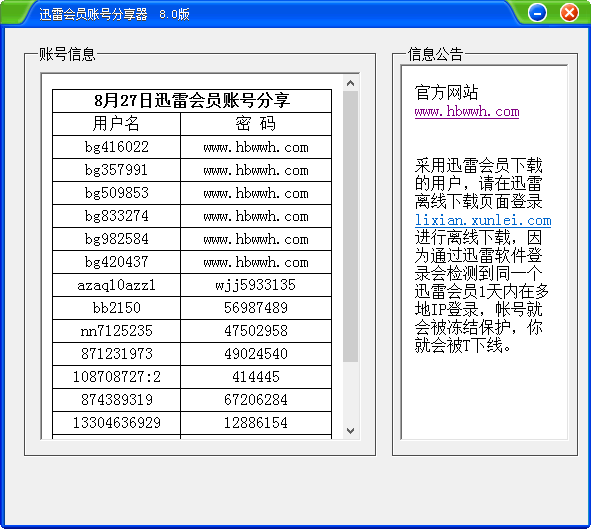
Task: Close the window with red X button
Action: click(570, 13)
